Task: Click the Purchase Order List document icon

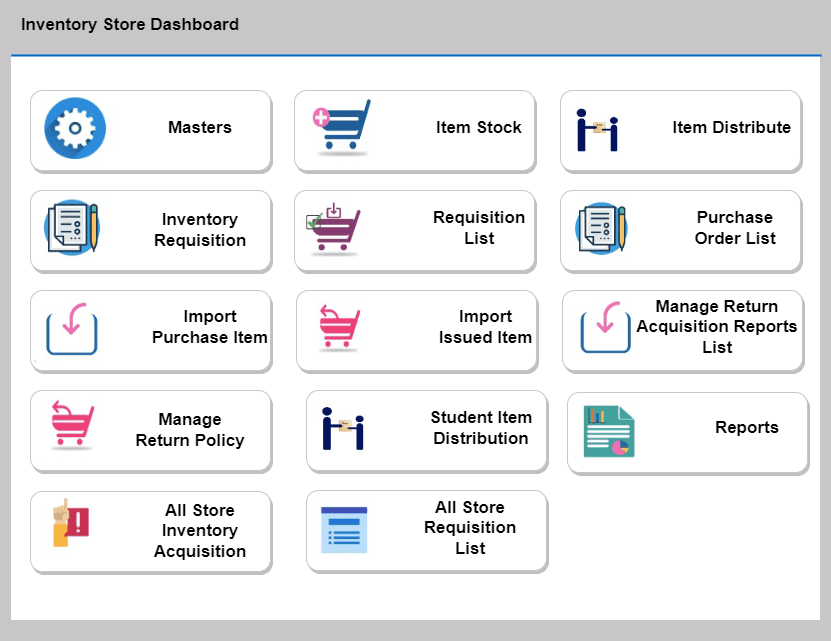Action: tap(602, 229)
